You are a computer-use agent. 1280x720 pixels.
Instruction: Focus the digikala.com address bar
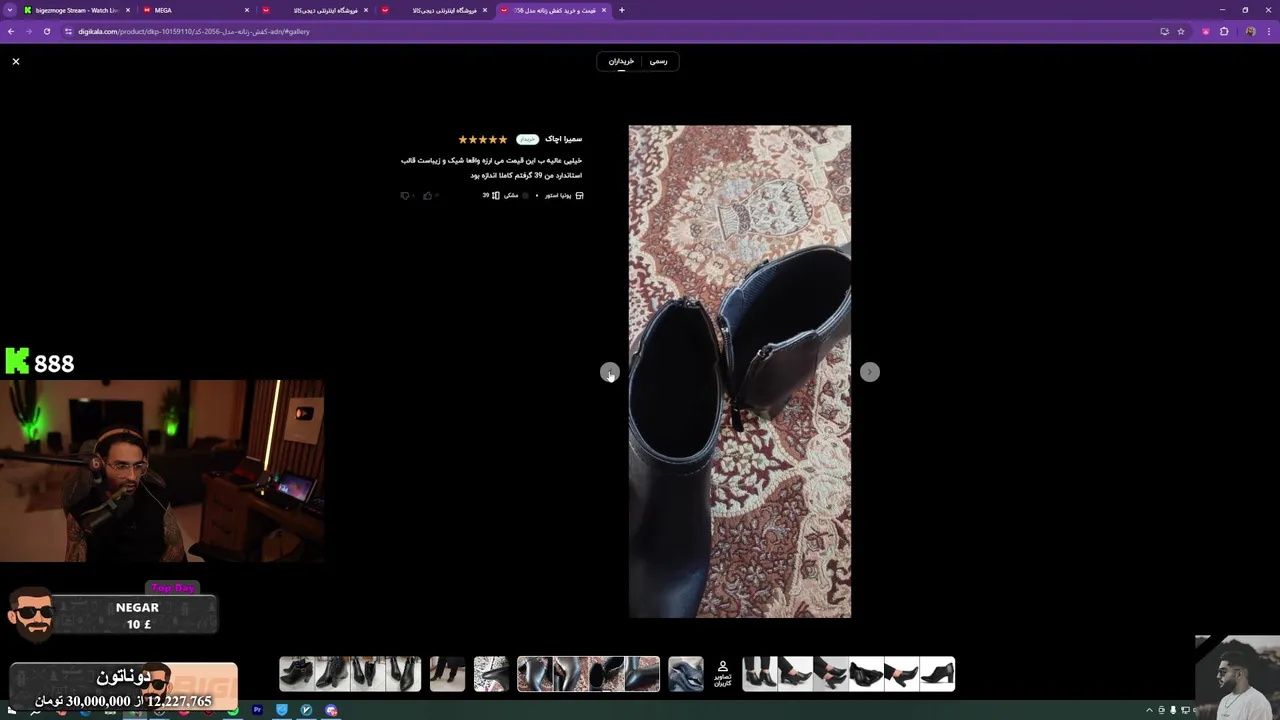(610, 31)
